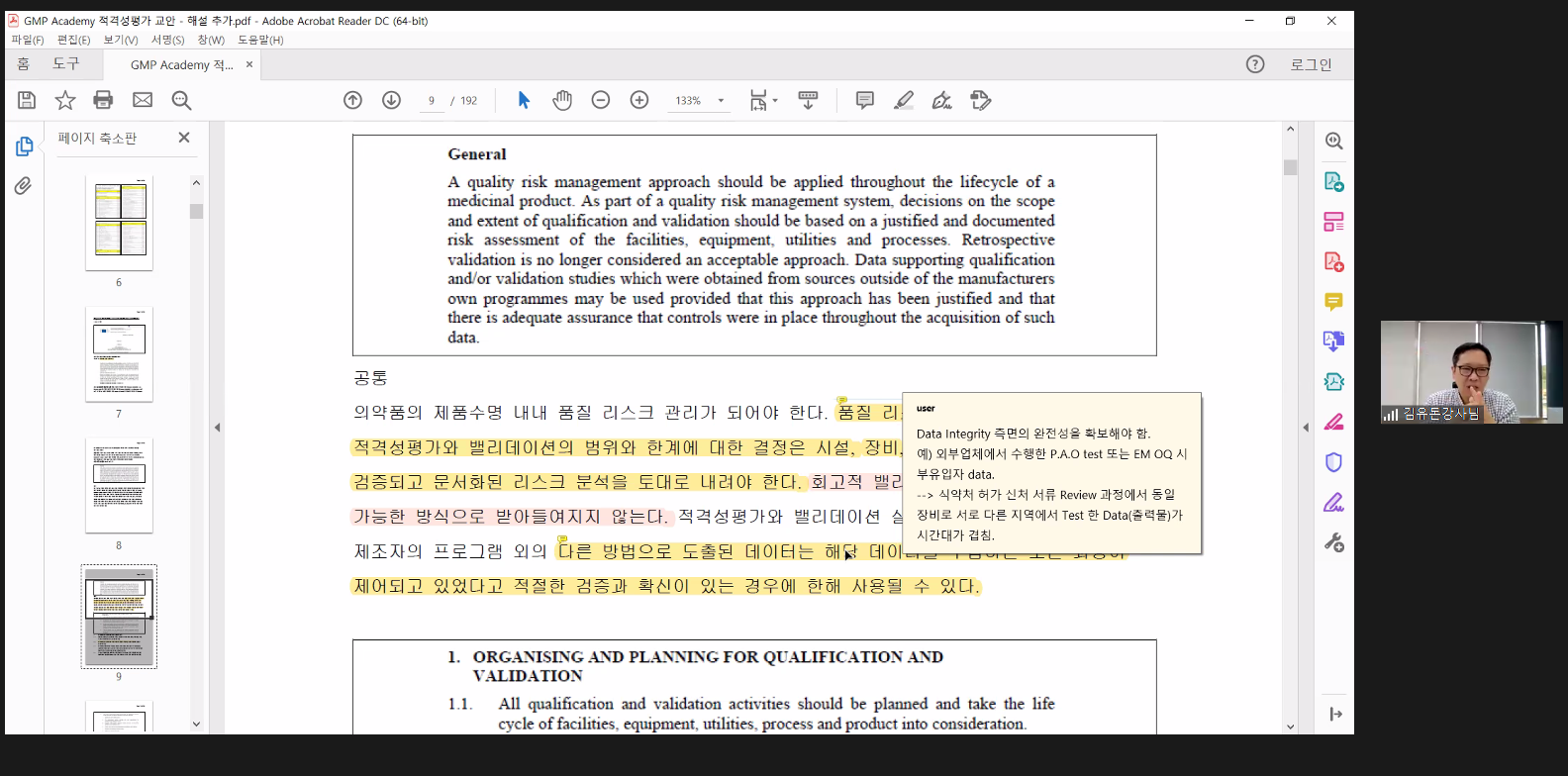
Task: Activate the hand pan tool
Action: 562,100
